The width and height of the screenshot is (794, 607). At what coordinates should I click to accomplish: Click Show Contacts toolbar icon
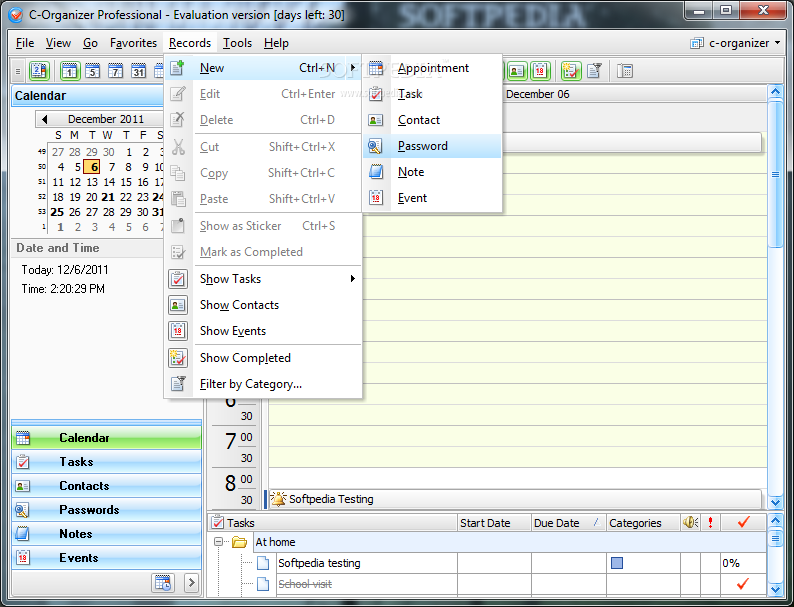click(x=517, y=71)
